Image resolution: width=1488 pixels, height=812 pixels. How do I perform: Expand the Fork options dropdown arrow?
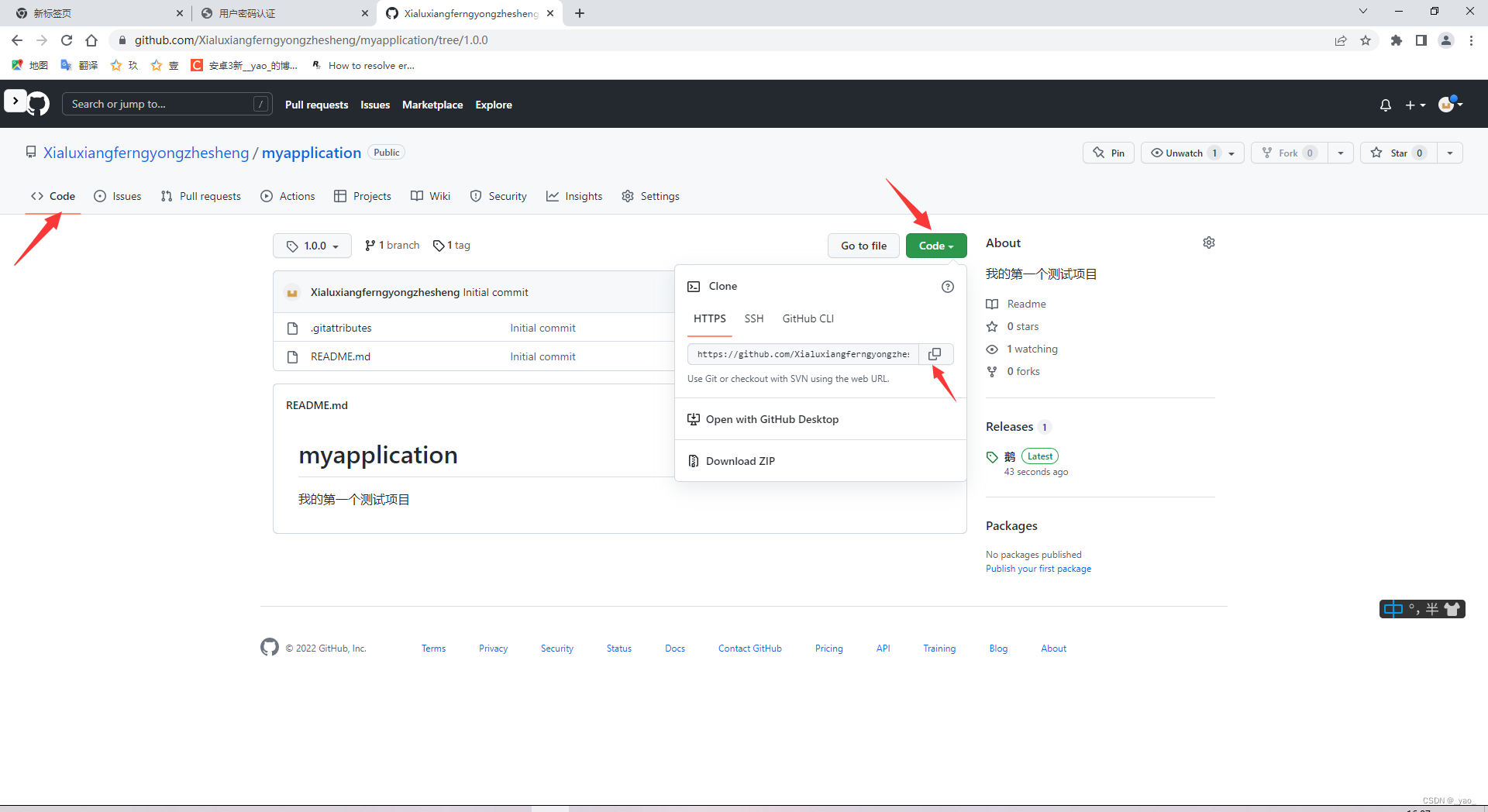tap(1341, 153)
